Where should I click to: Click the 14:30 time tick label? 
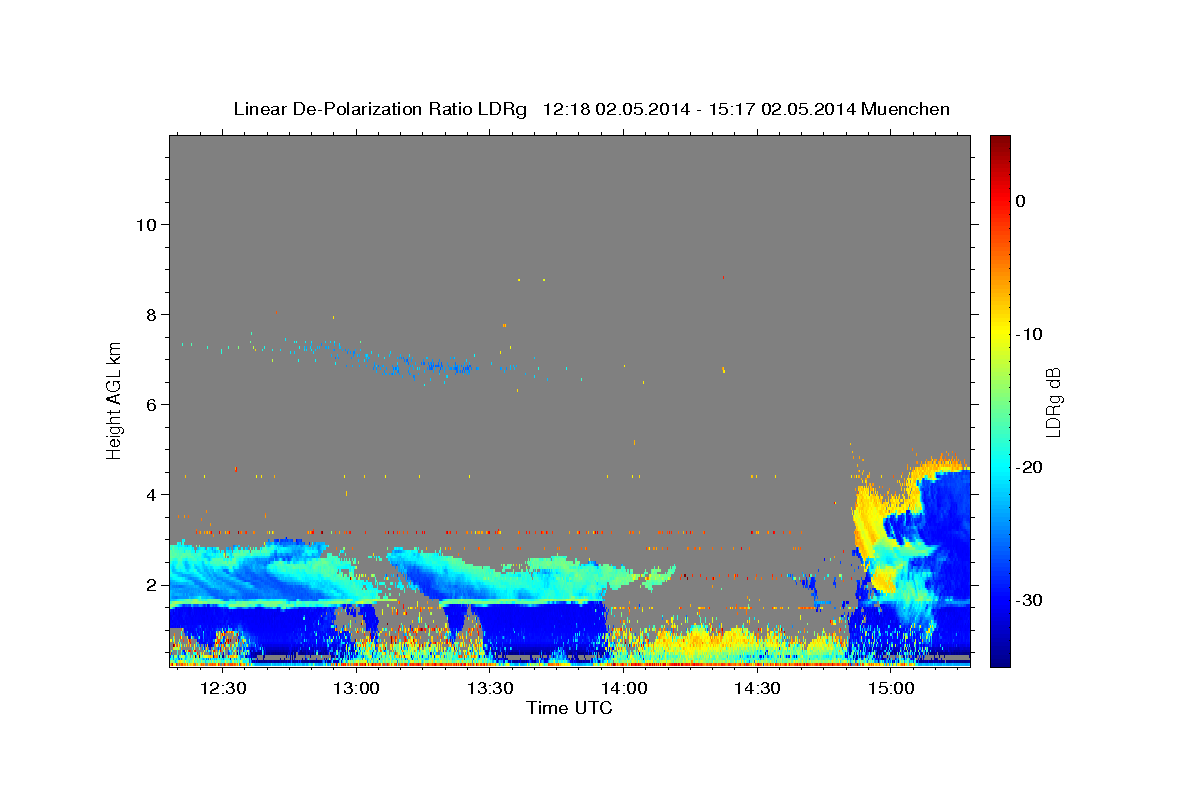(x=757, y=688)
